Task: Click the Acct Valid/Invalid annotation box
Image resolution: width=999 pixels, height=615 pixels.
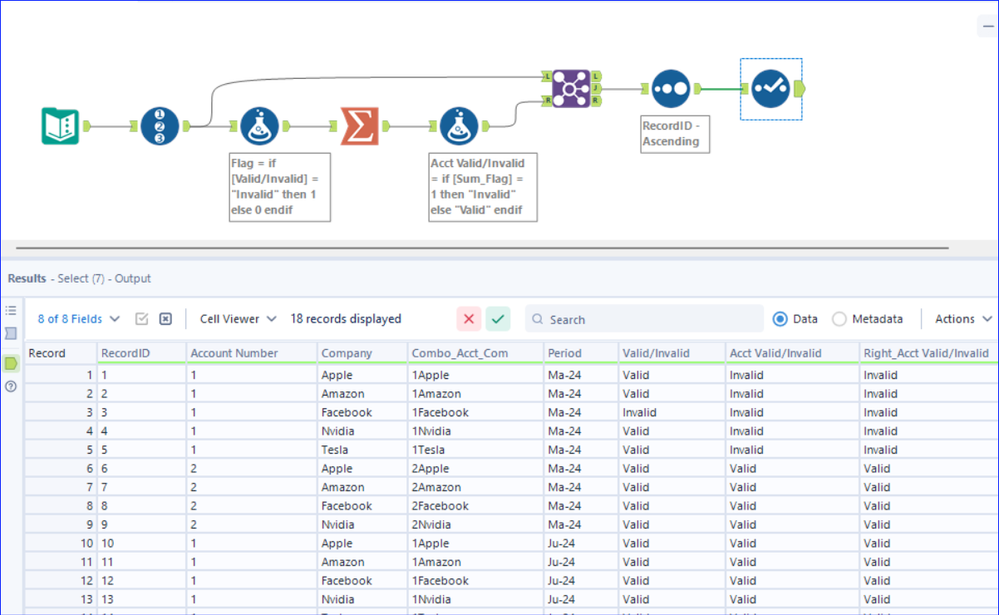Action: [483, 187]
